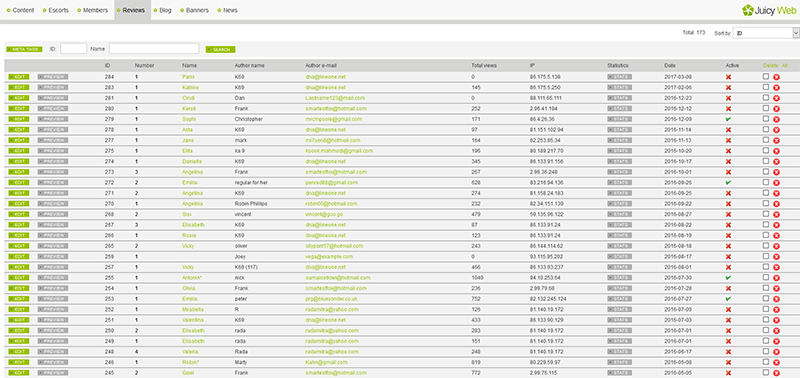This screenshot has width=800, height=378.
Task: Edit review 255 for AntoniA
Action: coord(18,278)
